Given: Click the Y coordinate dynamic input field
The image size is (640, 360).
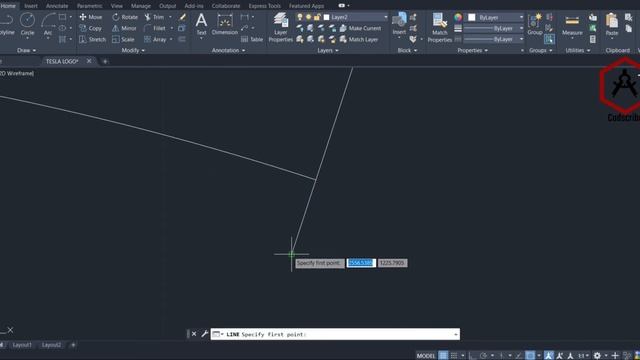Looking at the screenshot, I should click(392, 263).
